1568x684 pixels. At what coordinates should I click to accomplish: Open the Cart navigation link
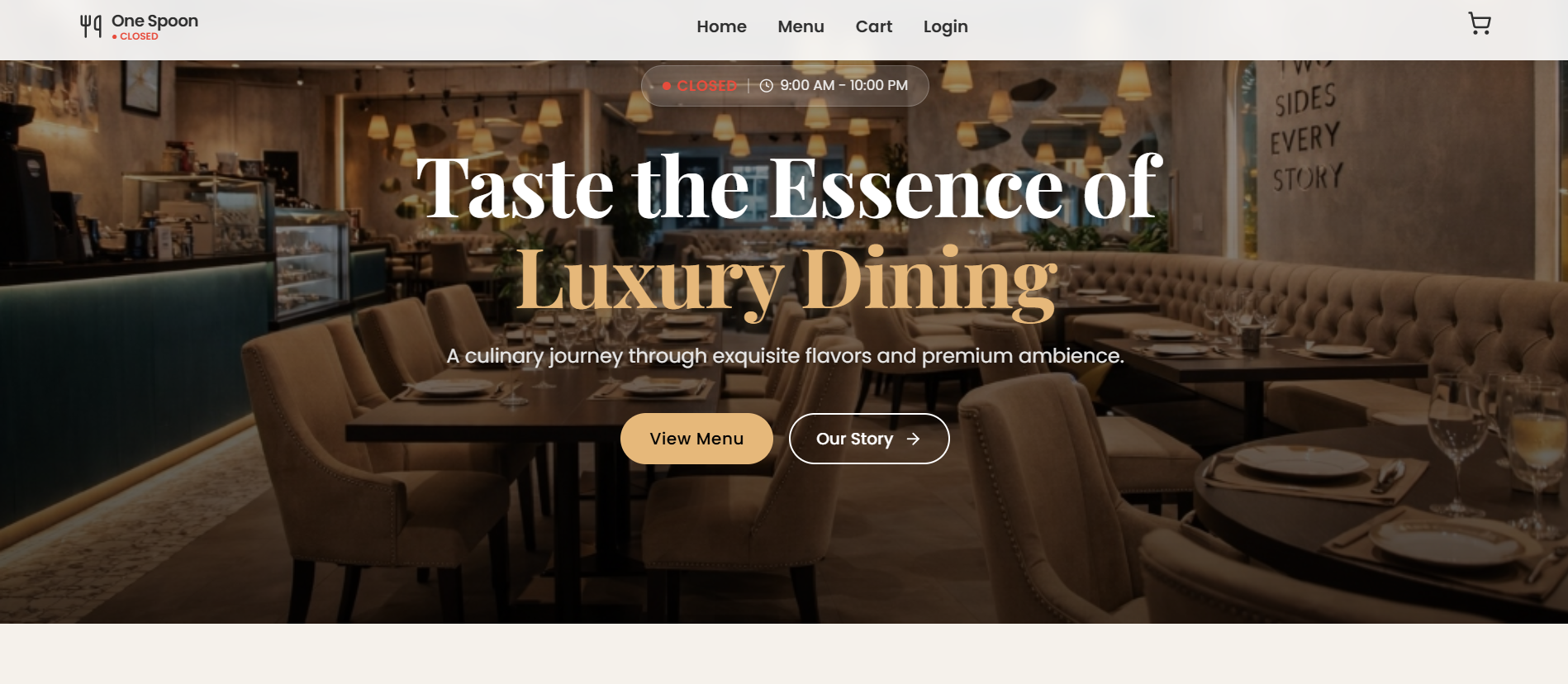[x=873, y=26]
